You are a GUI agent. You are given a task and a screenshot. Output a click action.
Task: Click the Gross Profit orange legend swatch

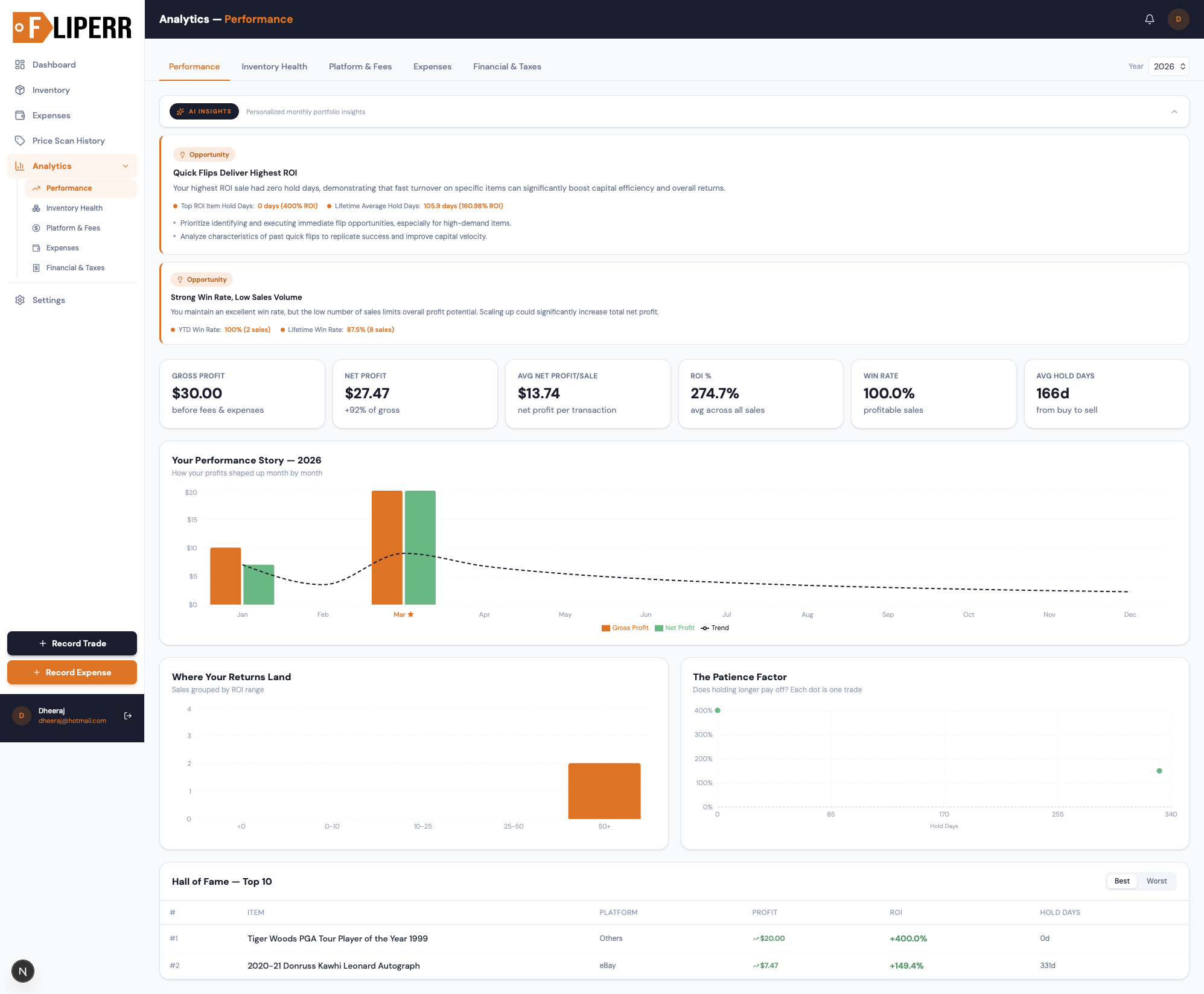coord(606,628)
